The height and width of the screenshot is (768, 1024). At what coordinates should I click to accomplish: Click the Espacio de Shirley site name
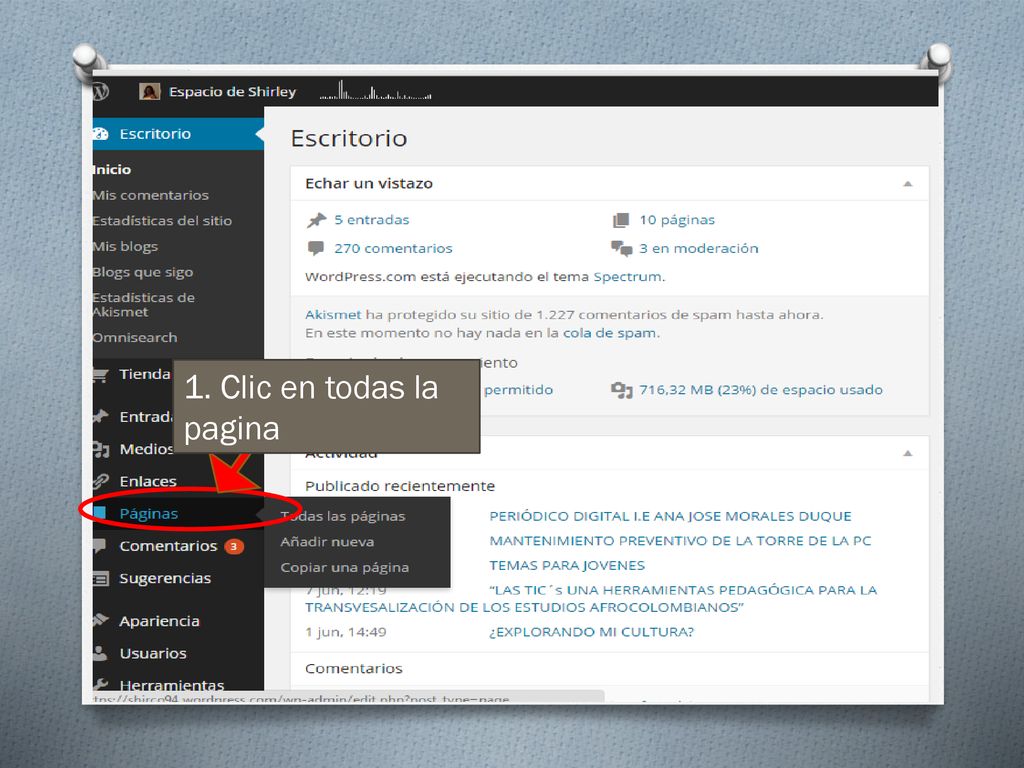tap(232, 91)
